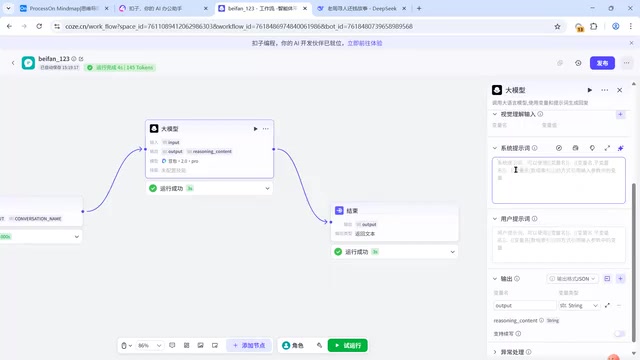The width and height of the screenshot is (640, 360).
Task: Go back using the header back arrow
Action: point(13,63)
